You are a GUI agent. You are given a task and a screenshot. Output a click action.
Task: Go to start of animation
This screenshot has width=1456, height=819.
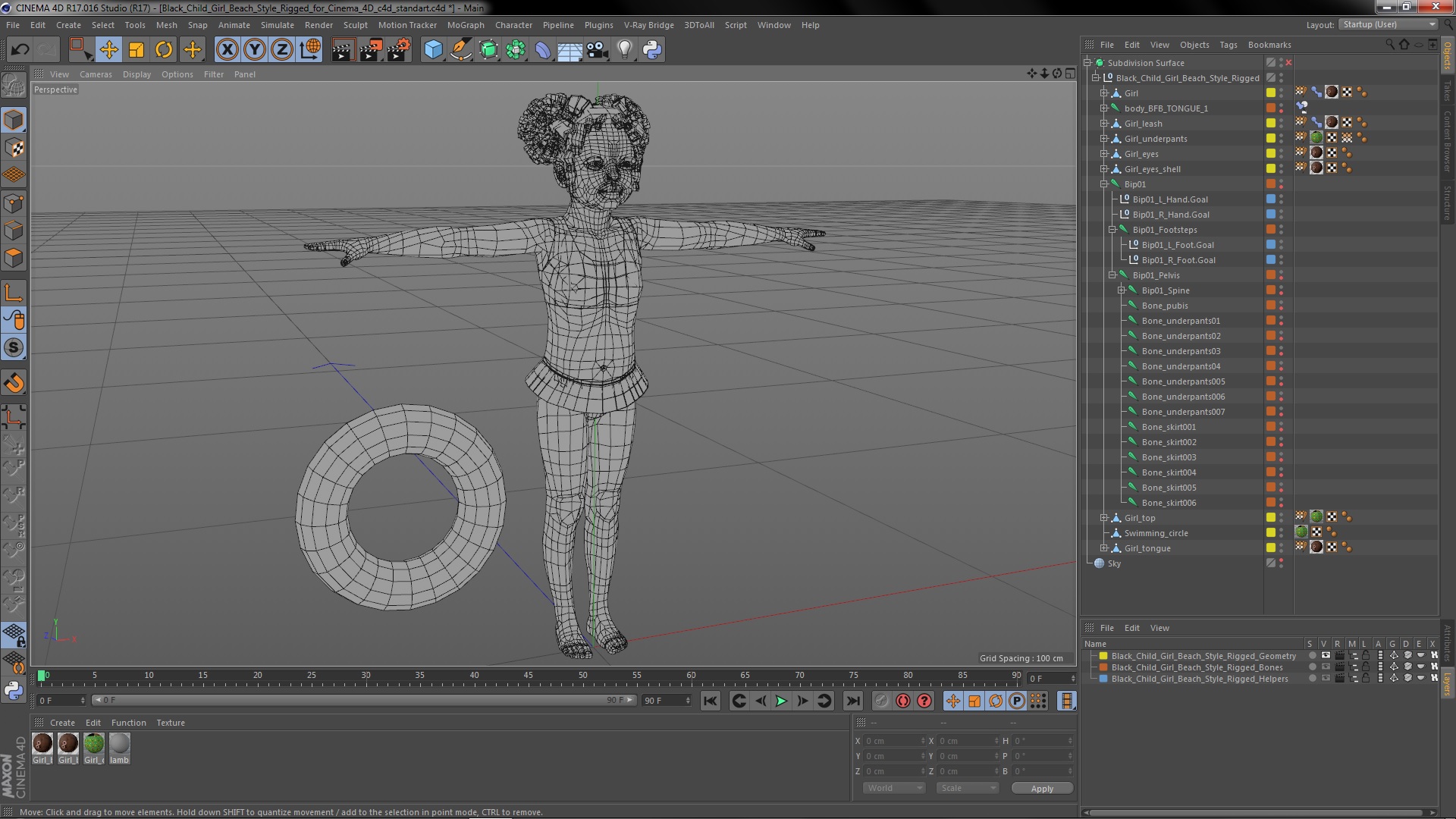pos(710,701)
